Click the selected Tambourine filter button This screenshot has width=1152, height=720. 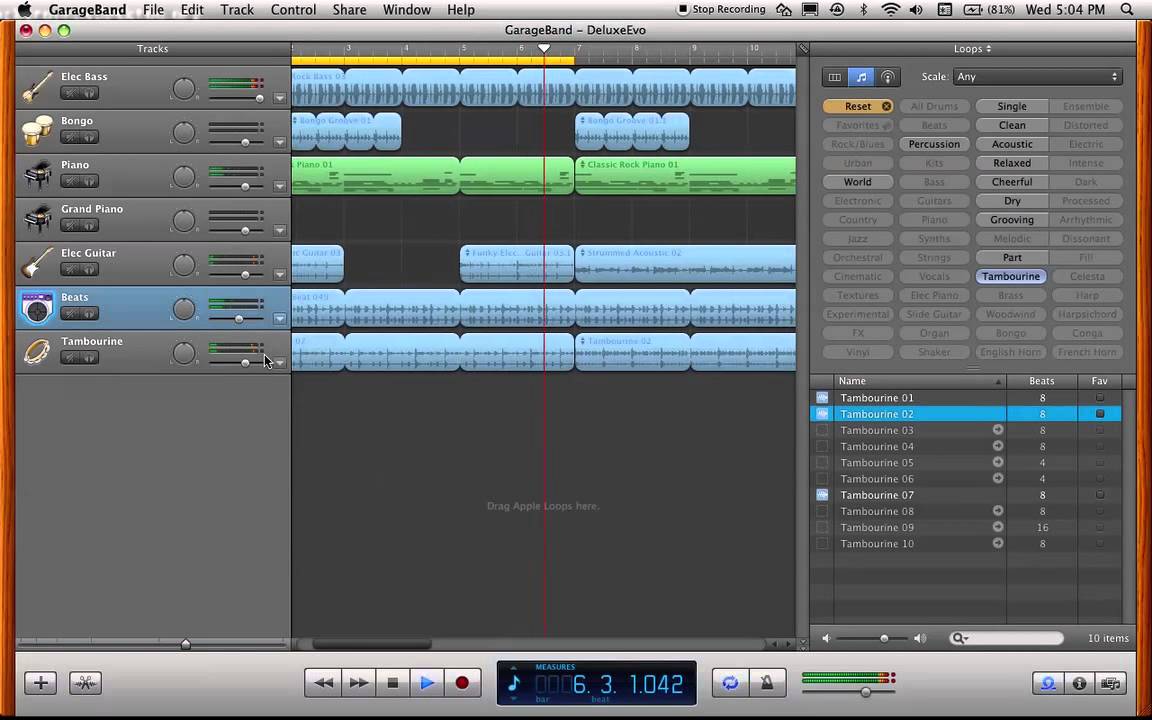coord(1011,276)
